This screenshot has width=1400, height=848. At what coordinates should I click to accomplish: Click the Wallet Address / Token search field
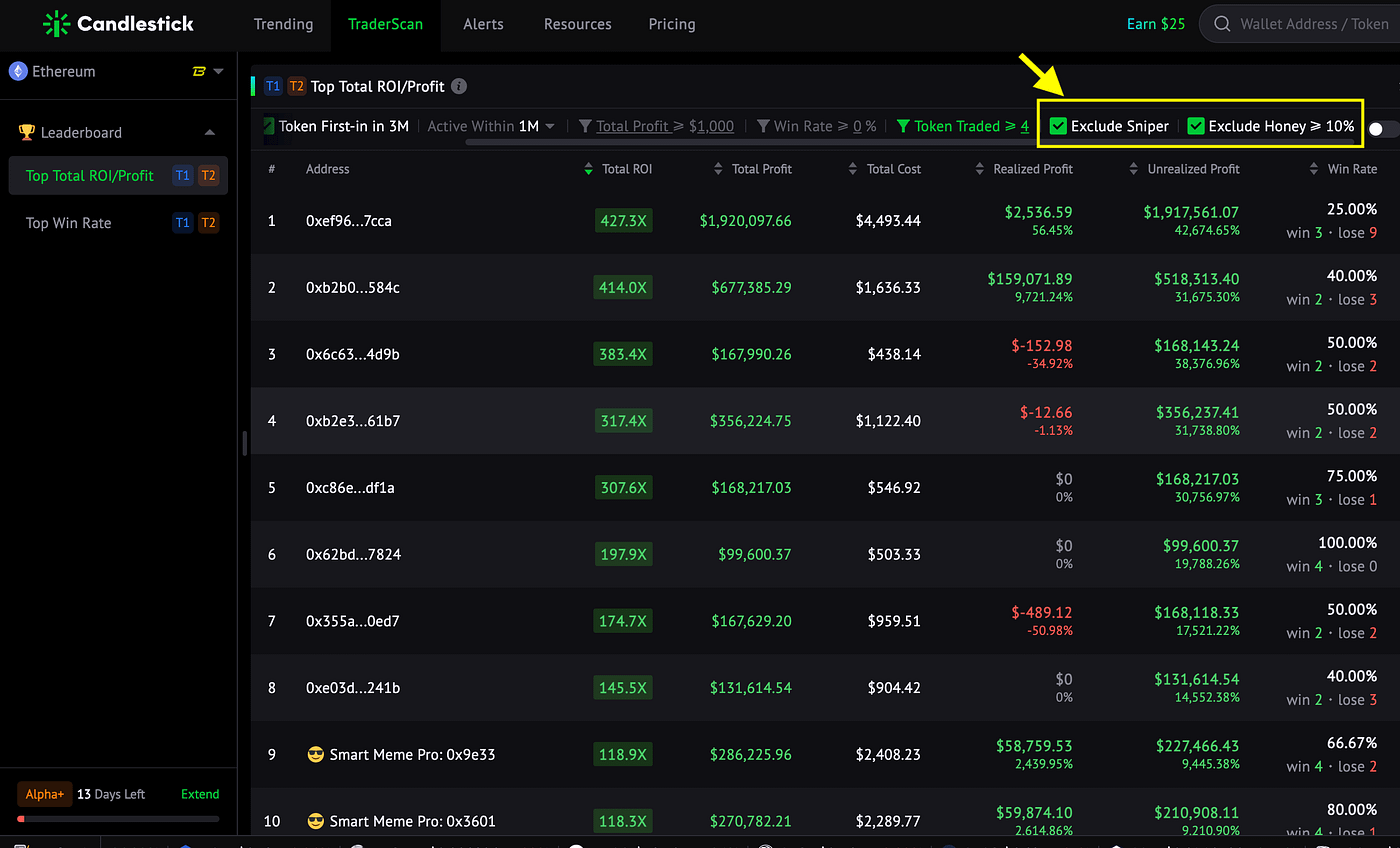1300,24
